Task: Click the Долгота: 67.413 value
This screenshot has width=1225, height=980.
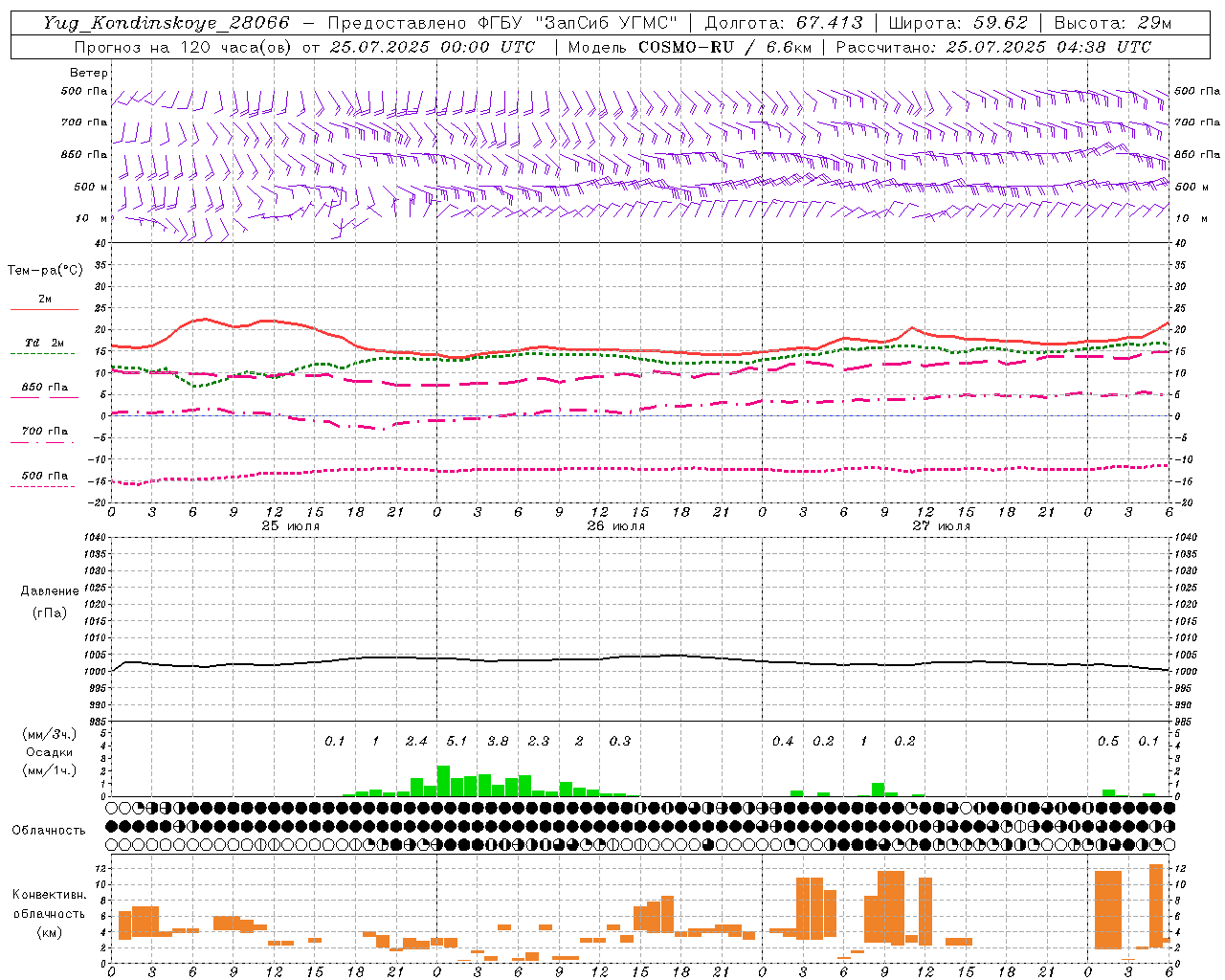Action: pos(784,23)
